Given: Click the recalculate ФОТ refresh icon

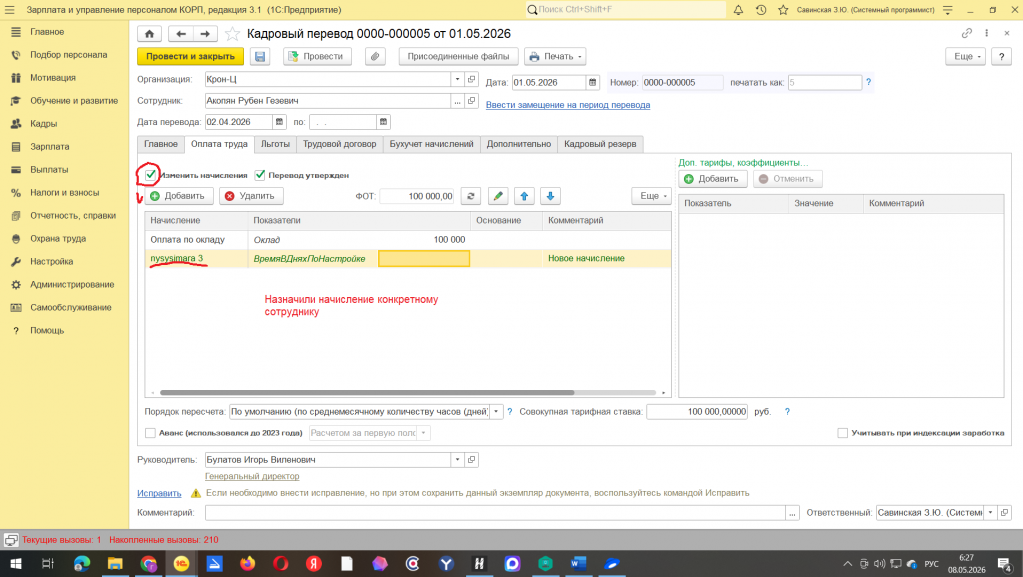Looking at the screenshot, I should 470,196.
